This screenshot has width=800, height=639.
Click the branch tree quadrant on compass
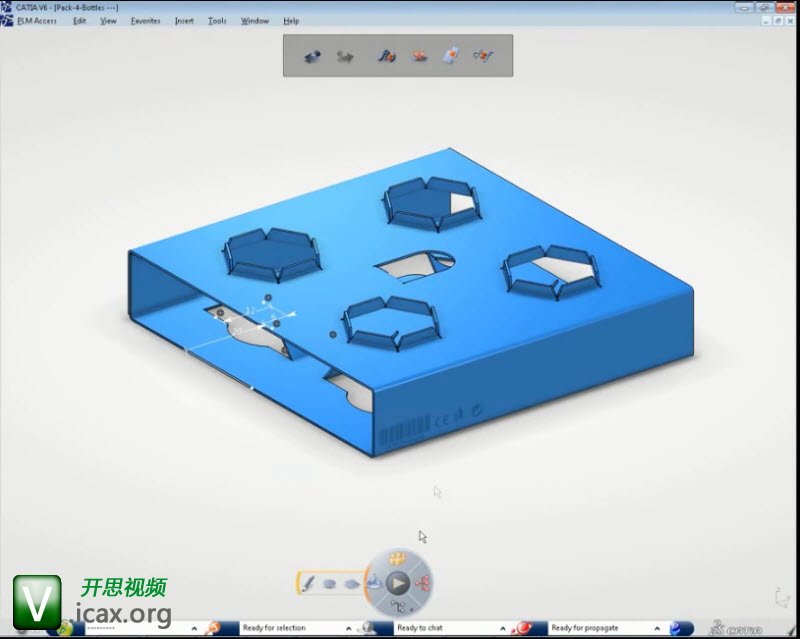click(x=398, y=605)
